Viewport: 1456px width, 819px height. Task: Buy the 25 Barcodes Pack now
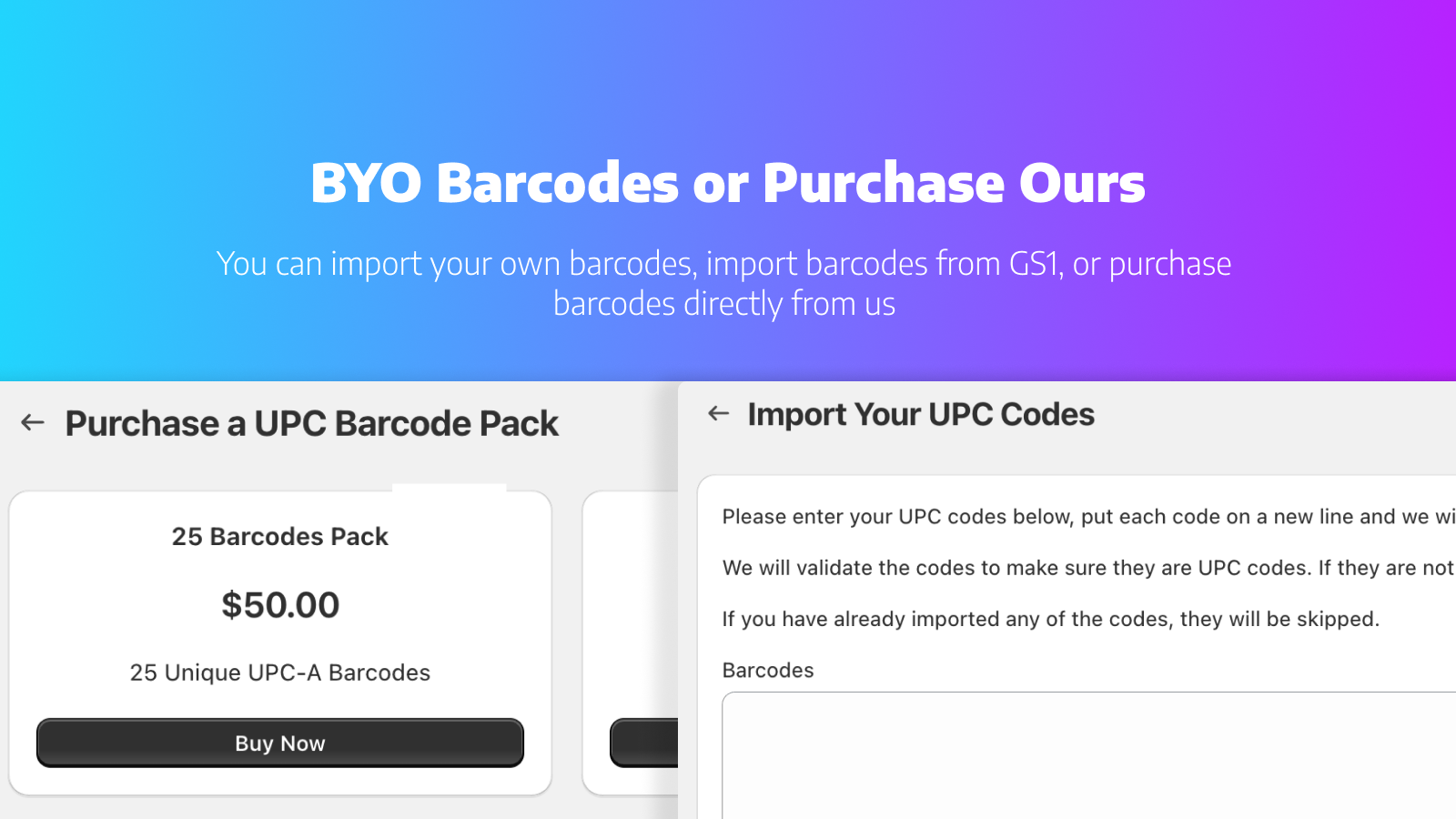click(280, 743)
